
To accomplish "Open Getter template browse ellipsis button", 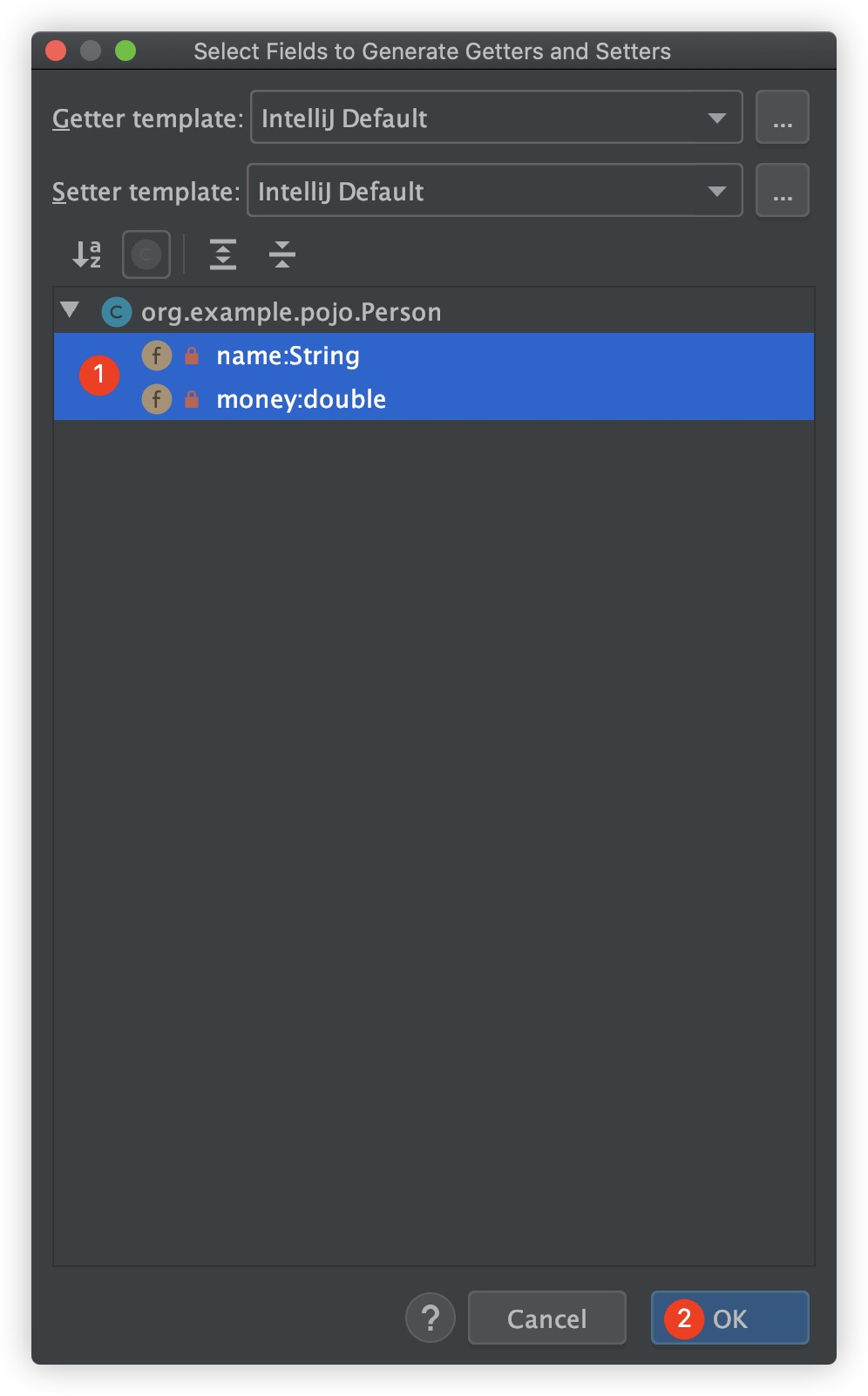I will pyautogui.click(x=782, y=118).
